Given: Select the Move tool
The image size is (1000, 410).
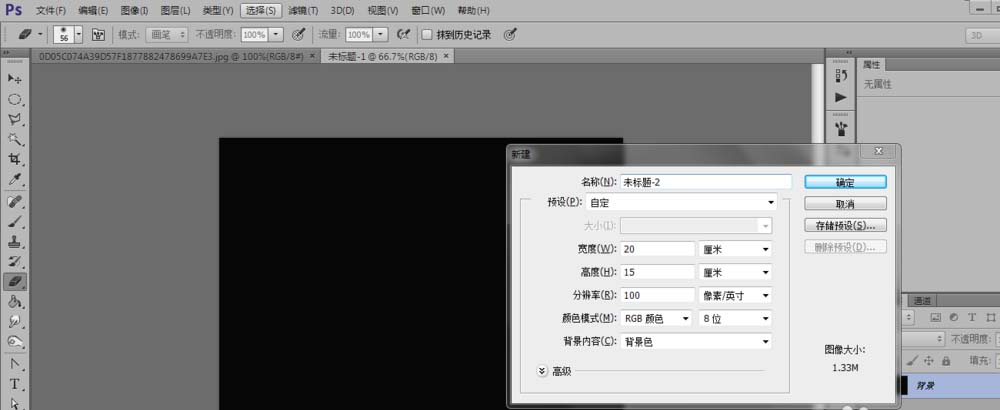Looking at the screenshot, I should point(15,78).
